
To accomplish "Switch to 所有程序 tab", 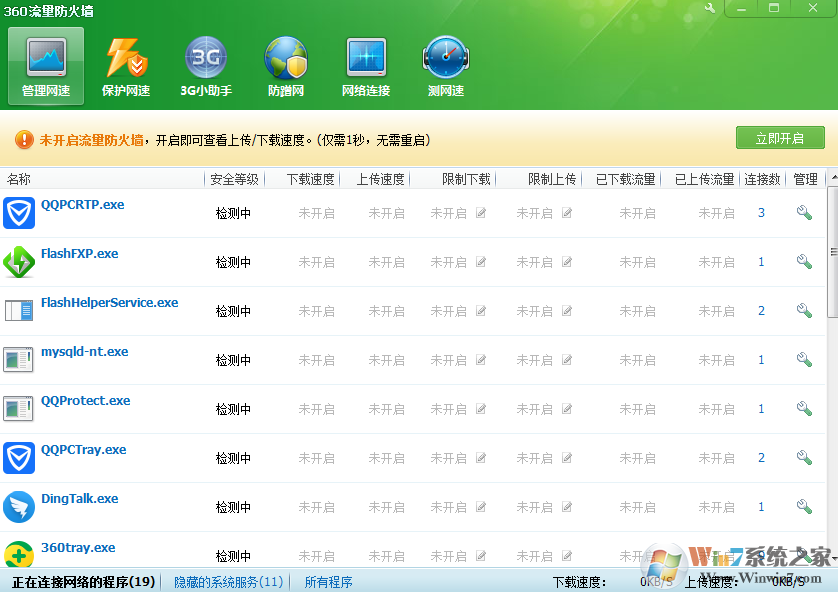I will point(329,582).
